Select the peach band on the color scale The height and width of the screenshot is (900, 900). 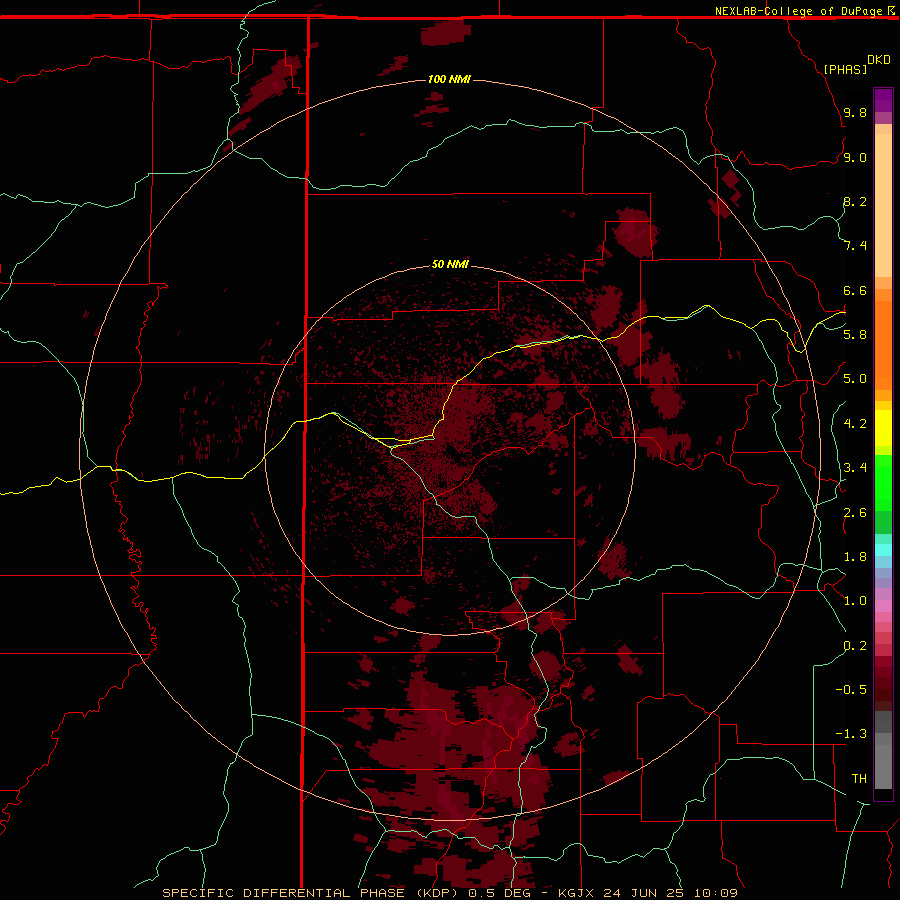883,205
